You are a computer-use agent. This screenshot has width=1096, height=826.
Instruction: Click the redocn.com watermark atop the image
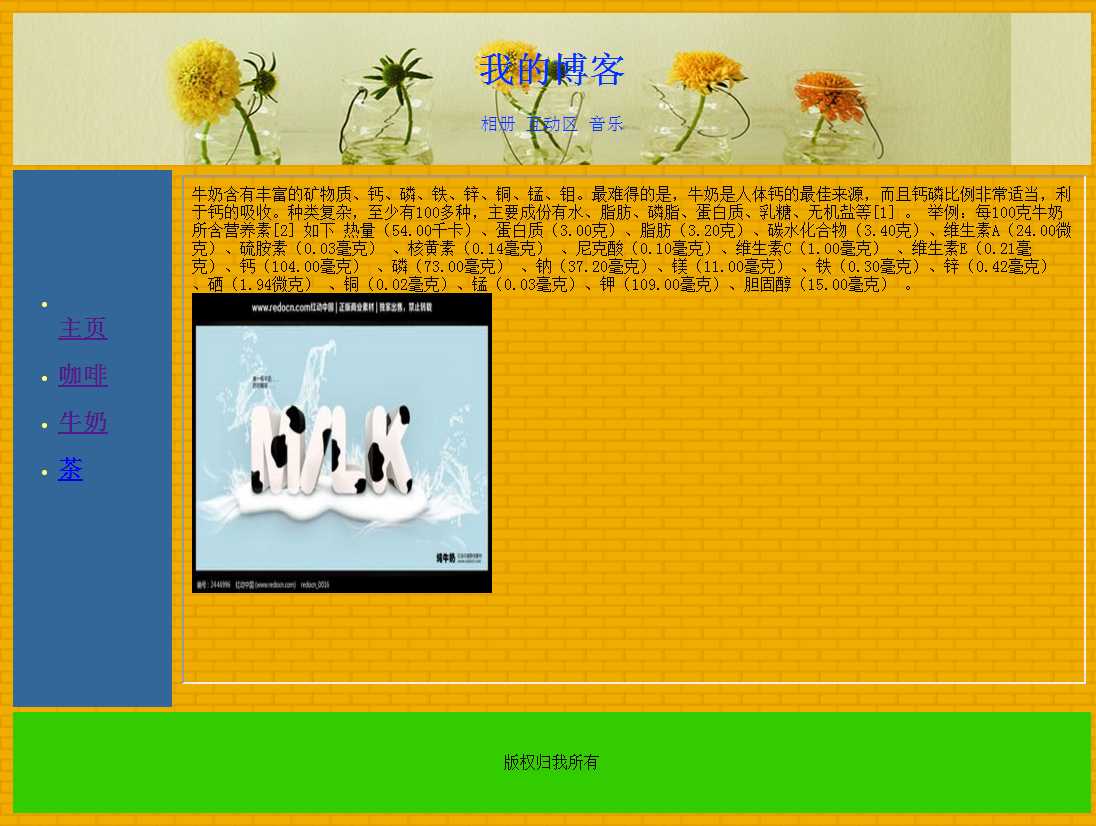coord(341,308)
